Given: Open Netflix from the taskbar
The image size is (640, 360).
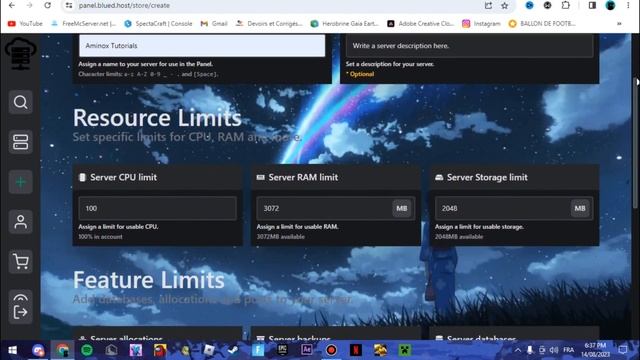Looking at the screenshot, I should click(x=356, y=350).
